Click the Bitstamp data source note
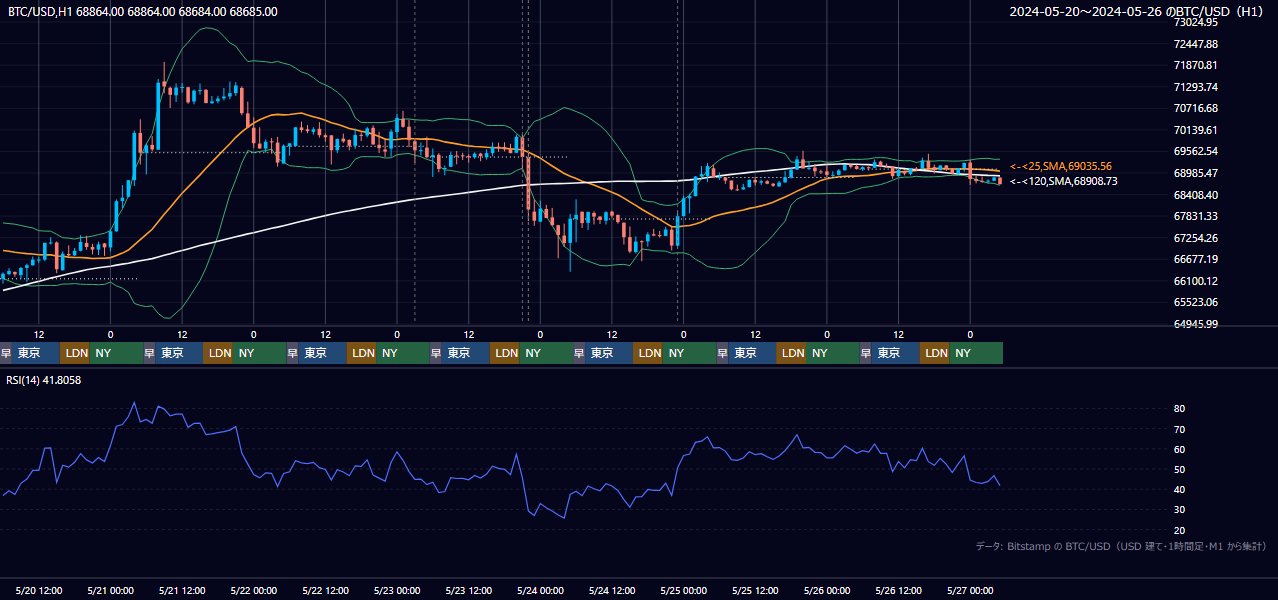1278x600 pixels. click(1121, 546)
